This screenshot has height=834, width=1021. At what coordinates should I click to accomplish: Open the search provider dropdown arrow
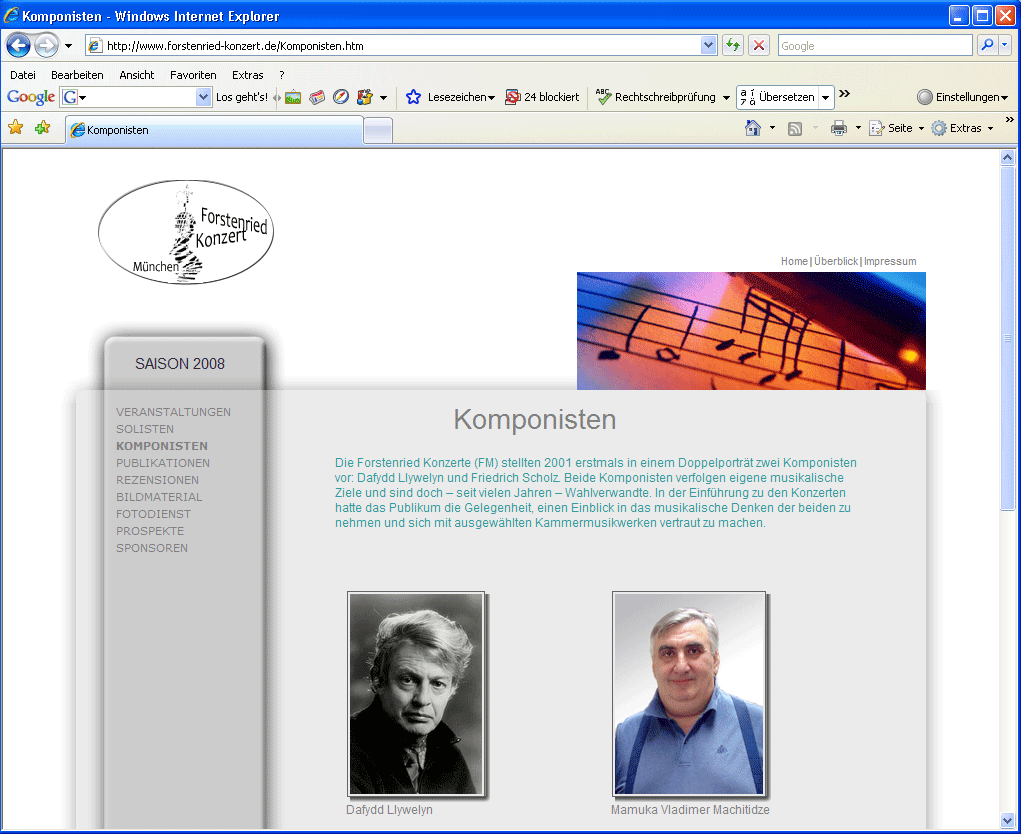click(1005, 45)
